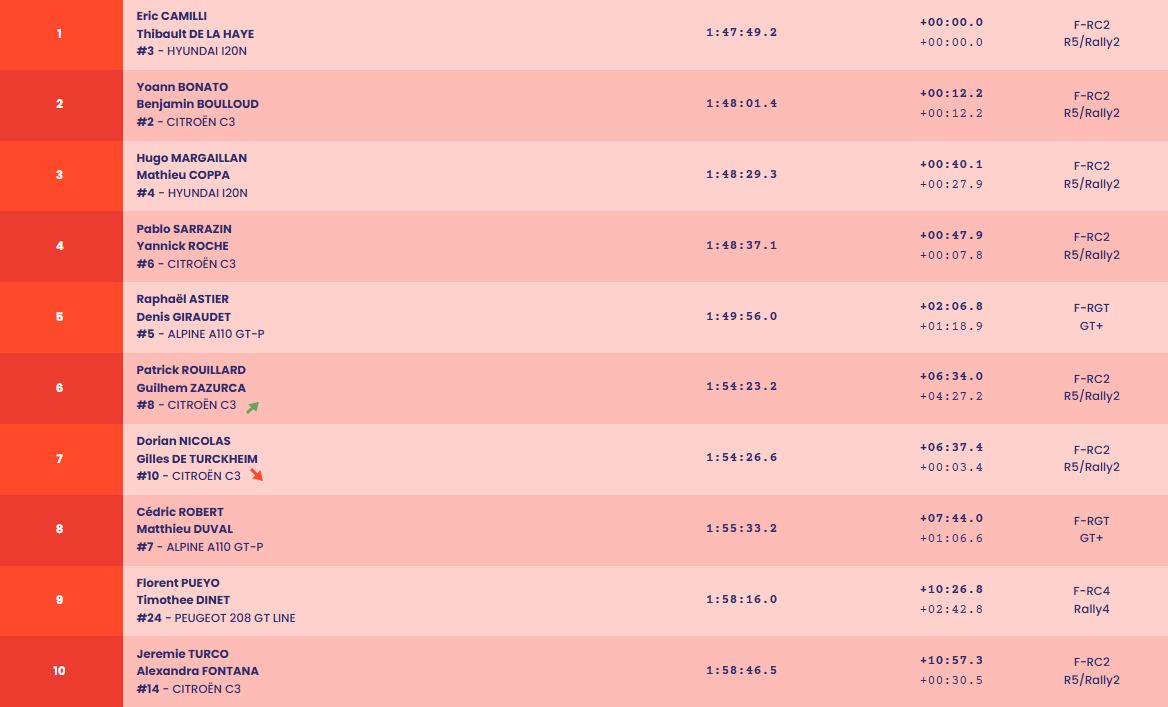1168x707 pixels.
Task: Click #24 Peugeot 208 GT Line car
Action: click(216, 618)
